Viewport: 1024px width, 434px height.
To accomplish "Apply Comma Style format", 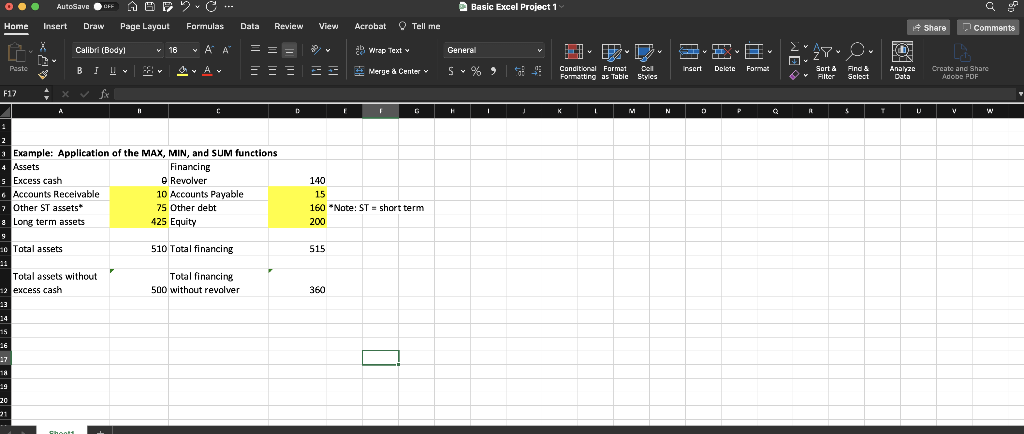I will [494, 71].
